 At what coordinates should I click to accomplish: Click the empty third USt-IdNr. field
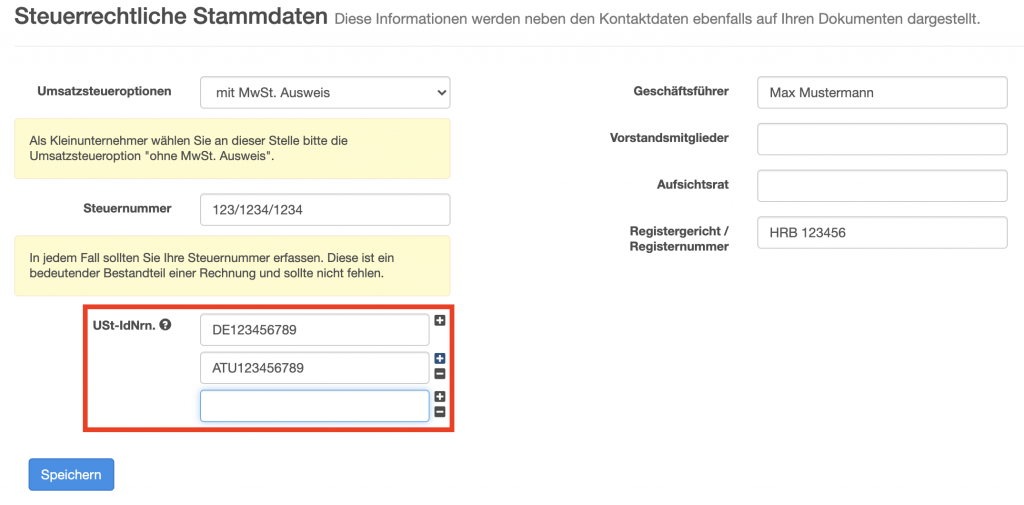[x=315, y=406]
